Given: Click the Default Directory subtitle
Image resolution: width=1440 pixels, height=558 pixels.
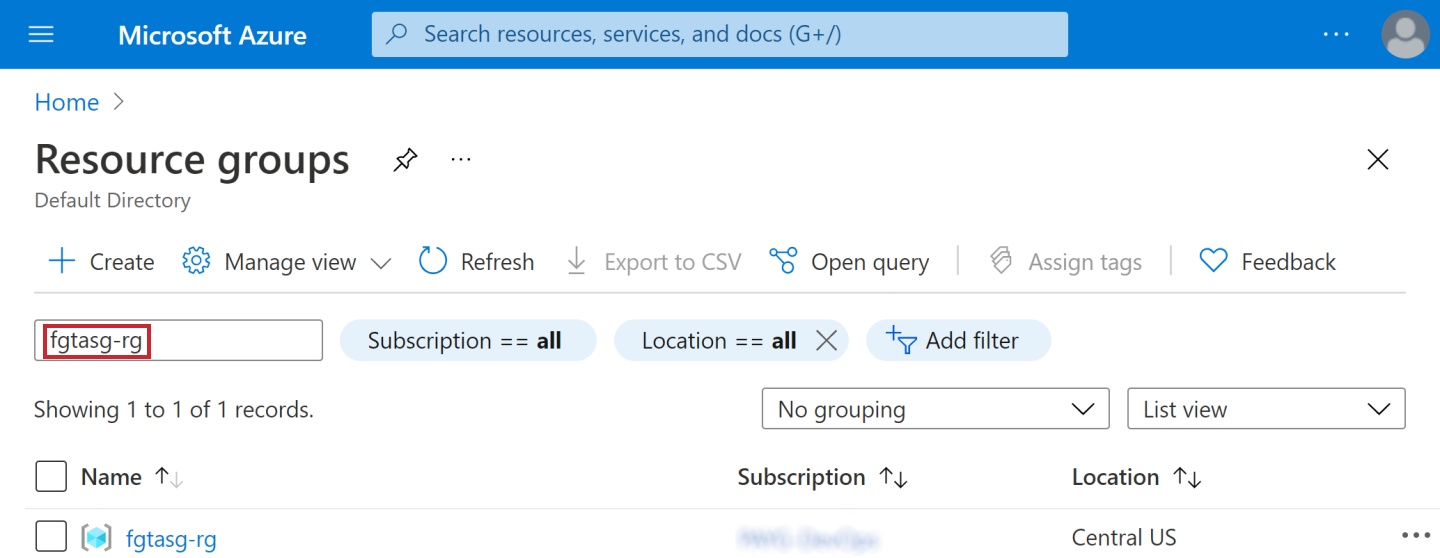Looking at the screenshot, I should click(112, 200).
